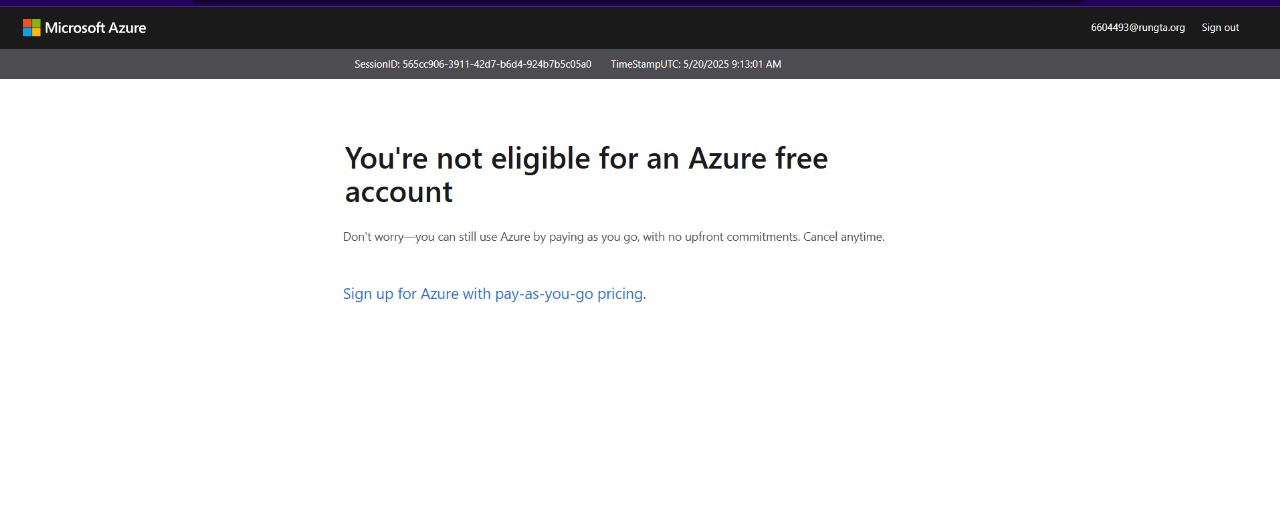Image resolution: width=1280 pixels, height=508 pixels.
Task: Click the Microsoft four-square logo icon
Action: pyautogui.click(x=32, y=28)
